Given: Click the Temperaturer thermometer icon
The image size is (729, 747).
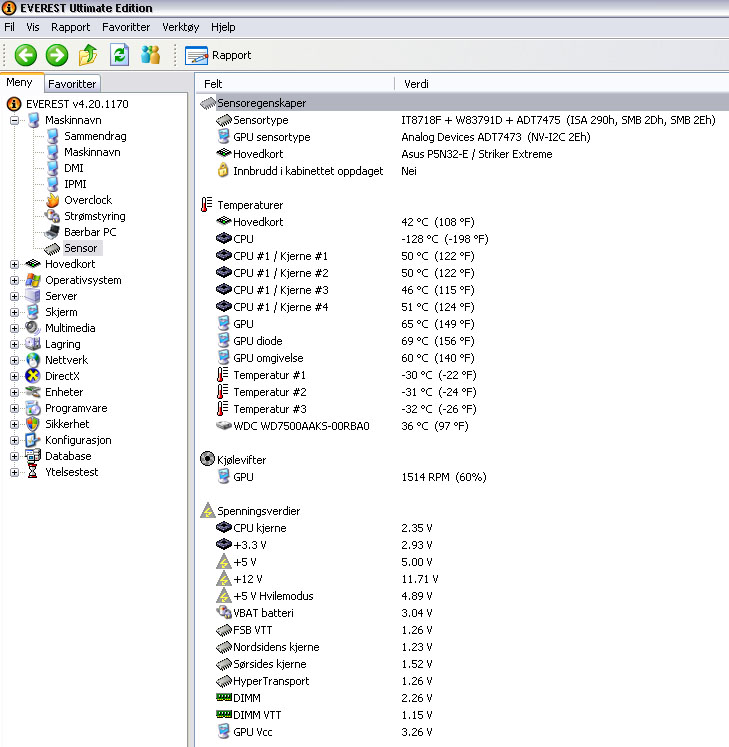Looking at the screenshot, I should [206, 205].
